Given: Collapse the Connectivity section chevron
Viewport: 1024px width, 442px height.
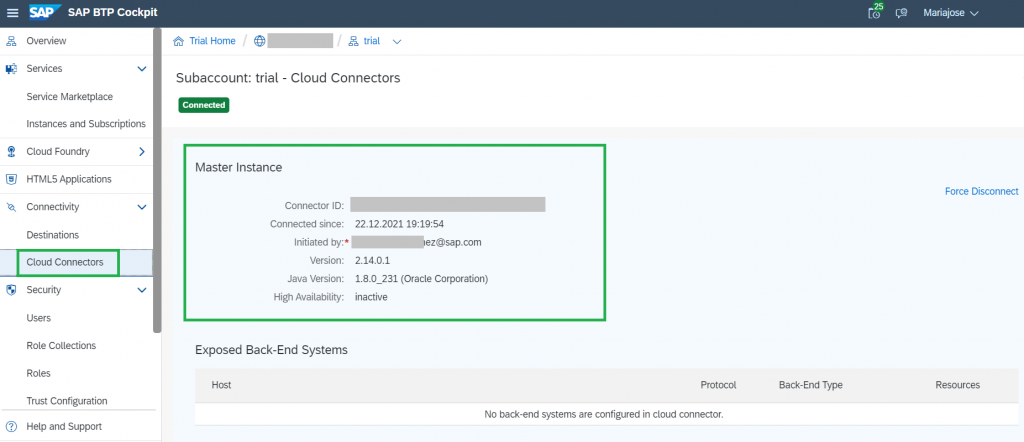Looking at the screenshot, I should [x=142, y=207].
